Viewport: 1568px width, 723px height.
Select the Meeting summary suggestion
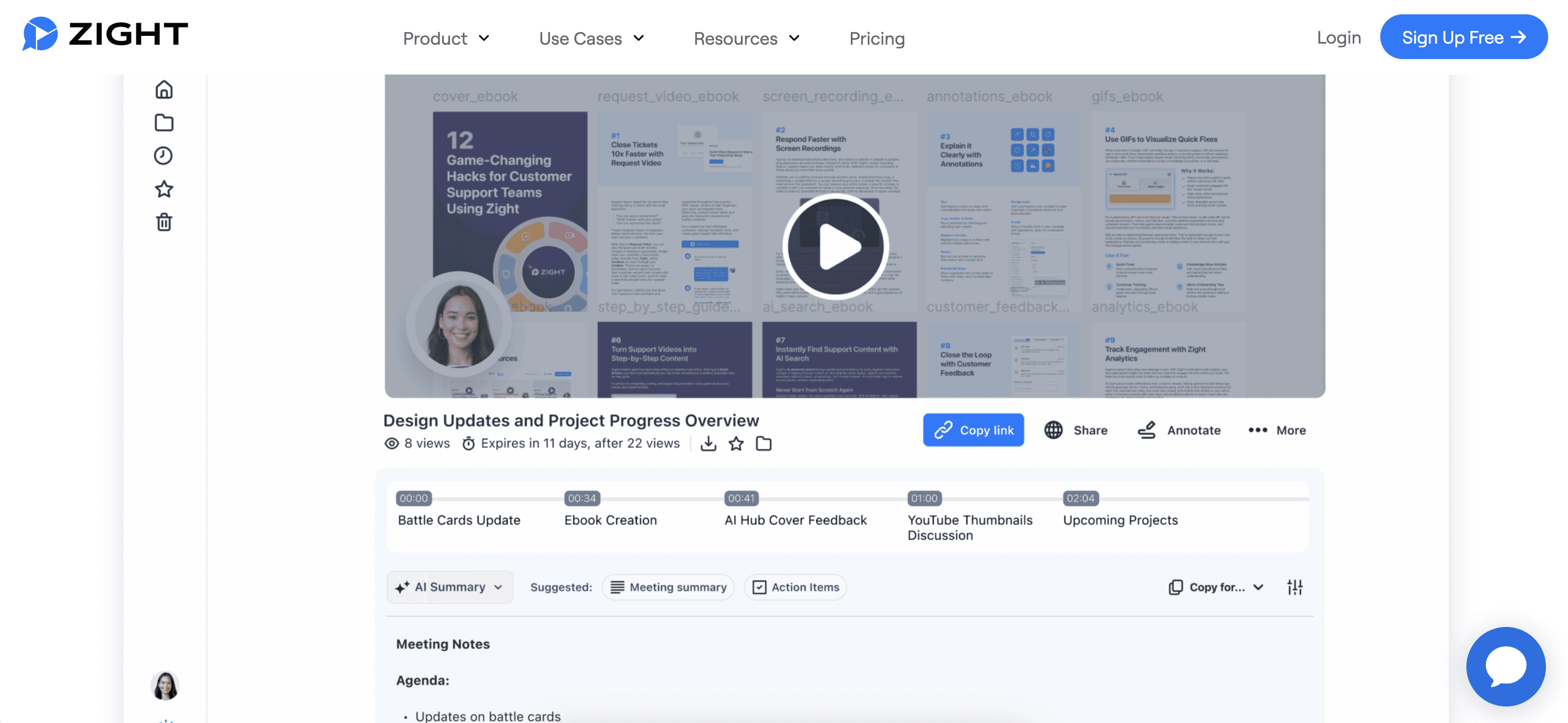point(668,587)
